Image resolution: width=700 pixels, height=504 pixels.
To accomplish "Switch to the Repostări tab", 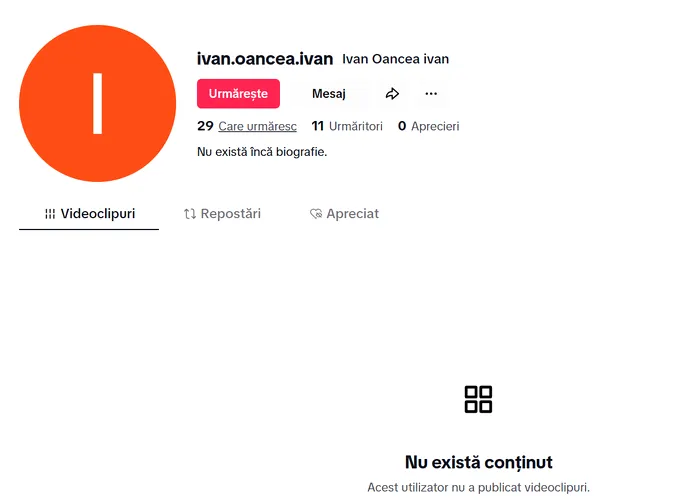I will [223, 214].
